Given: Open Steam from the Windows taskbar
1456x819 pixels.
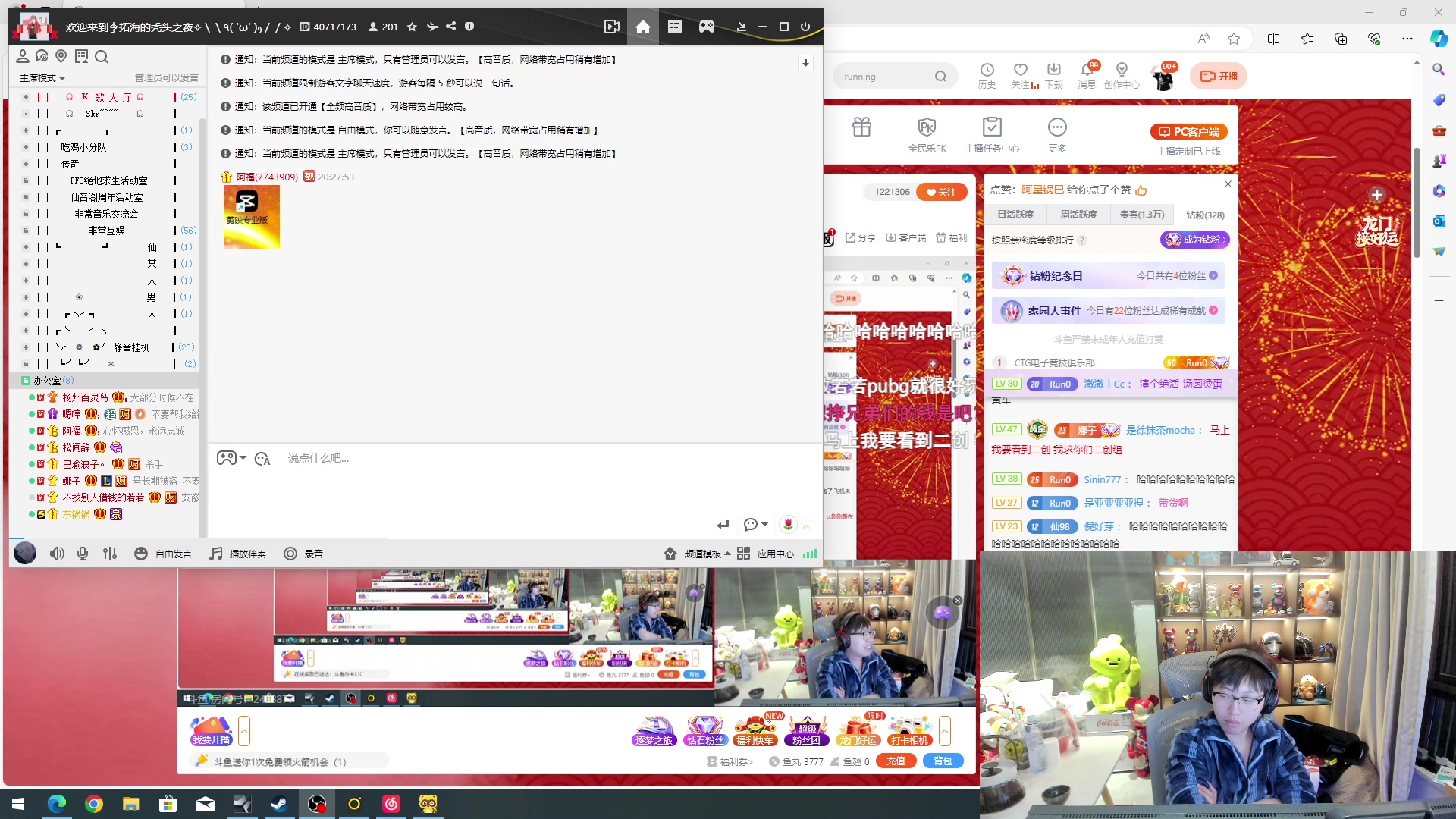Looking at the screenshot, I should coord(279,804).
